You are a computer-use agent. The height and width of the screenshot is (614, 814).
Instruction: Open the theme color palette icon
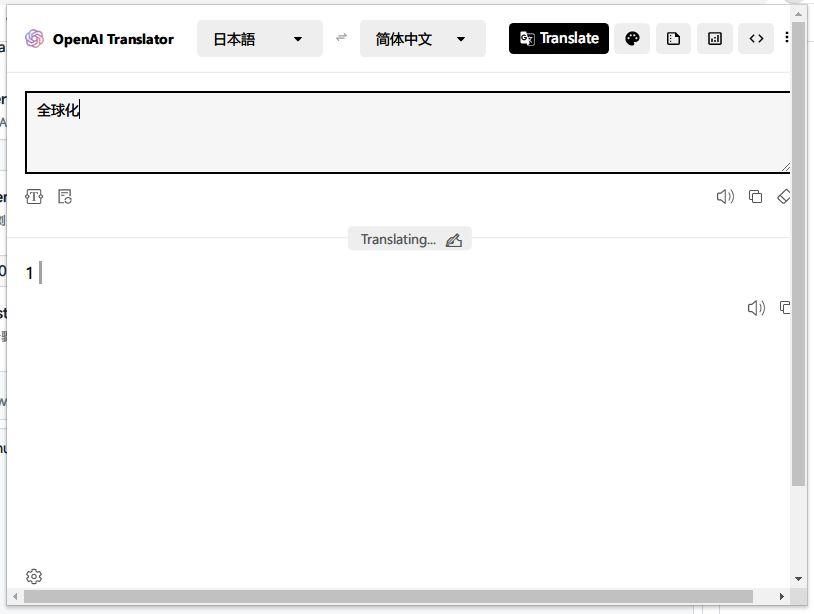pos(632,38)
